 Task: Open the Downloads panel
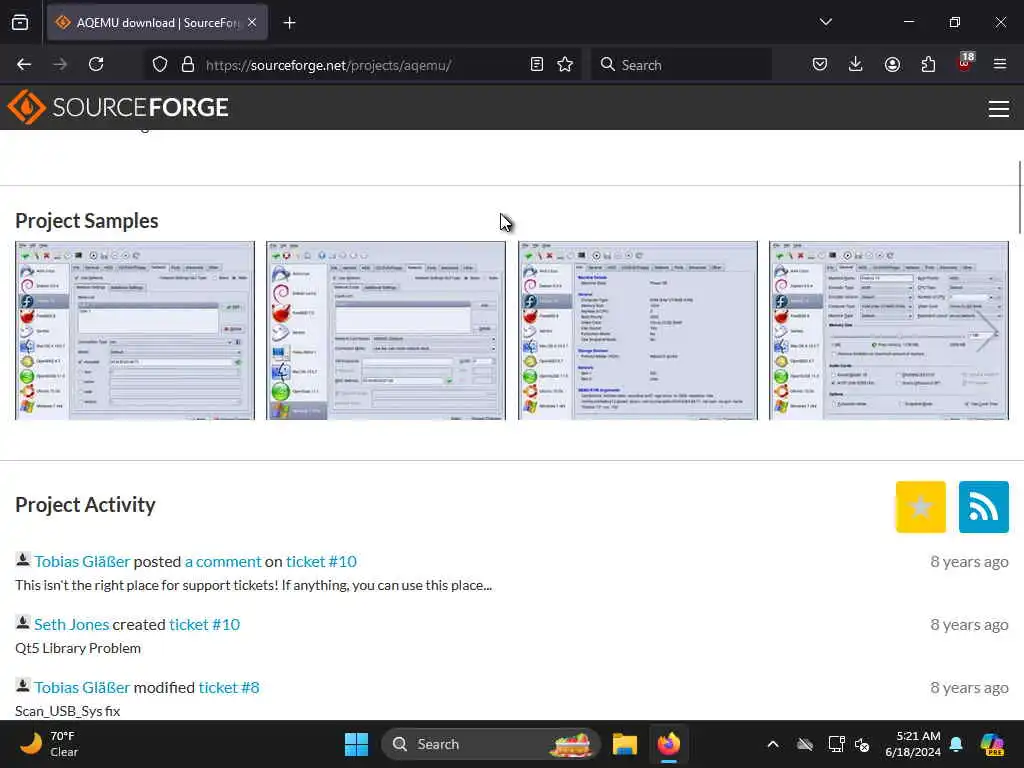(x=856, y=64)
